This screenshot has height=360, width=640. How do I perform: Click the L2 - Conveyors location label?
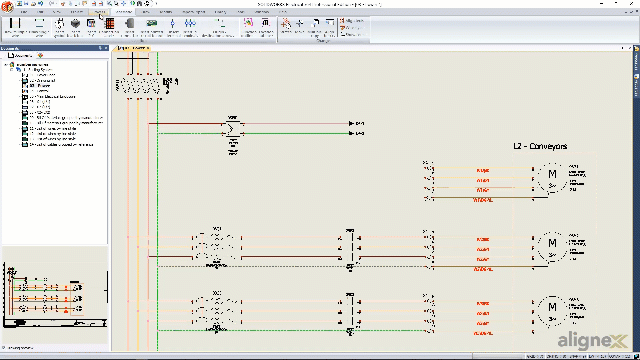tap(540, 146)
